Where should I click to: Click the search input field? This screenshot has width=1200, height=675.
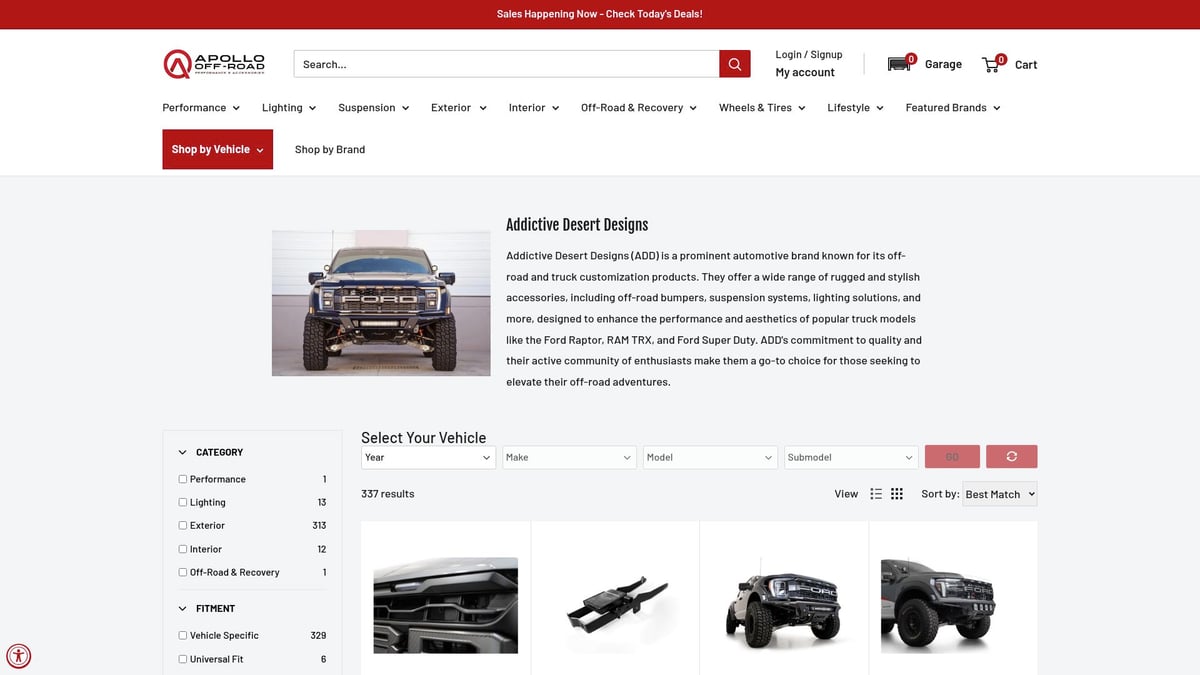[506, 64]
